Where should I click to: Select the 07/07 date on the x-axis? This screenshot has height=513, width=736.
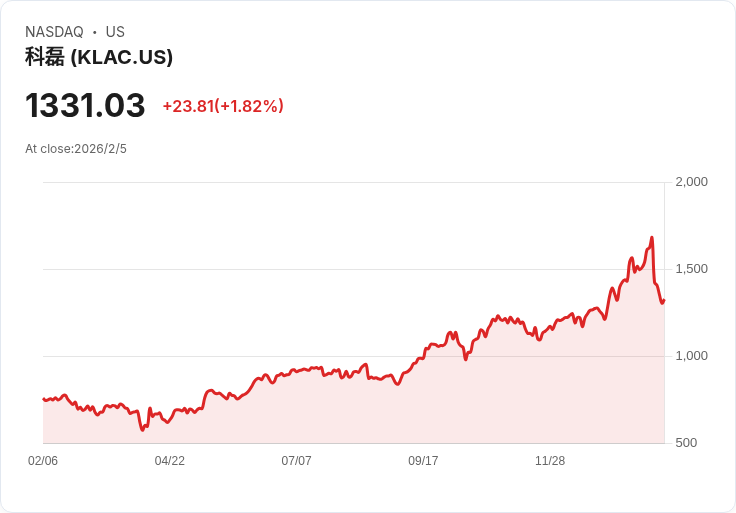click(x=297, y=461)
